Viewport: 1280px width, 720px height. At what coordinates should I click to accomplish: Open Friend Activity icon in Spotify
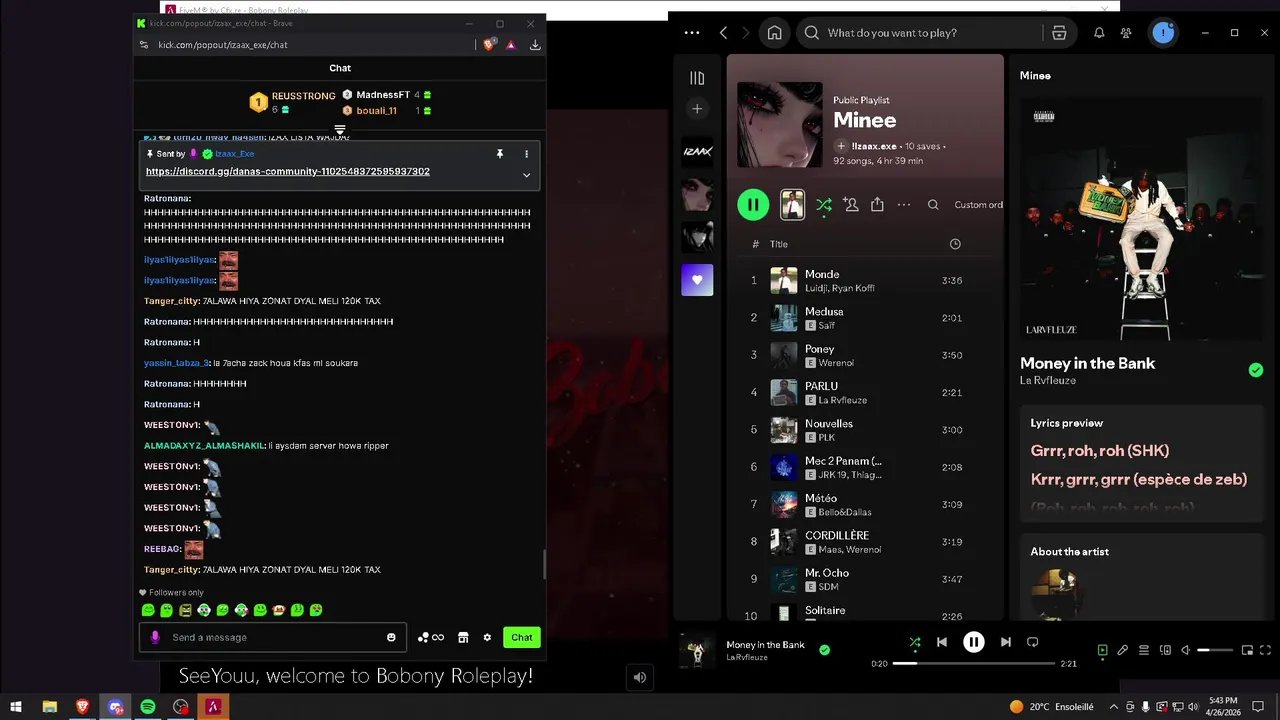click(1126, 33)
